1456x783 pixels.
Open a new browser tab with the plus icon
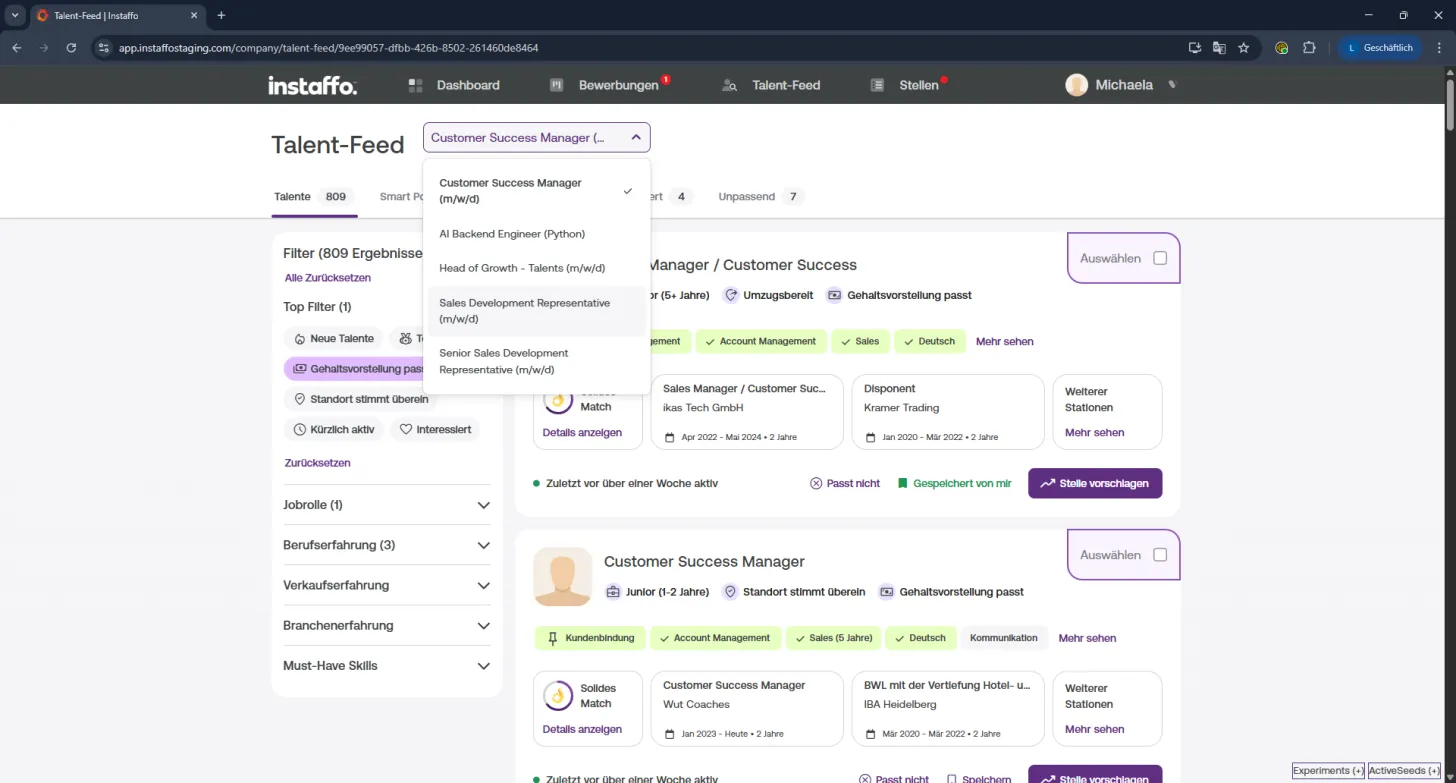221,15
